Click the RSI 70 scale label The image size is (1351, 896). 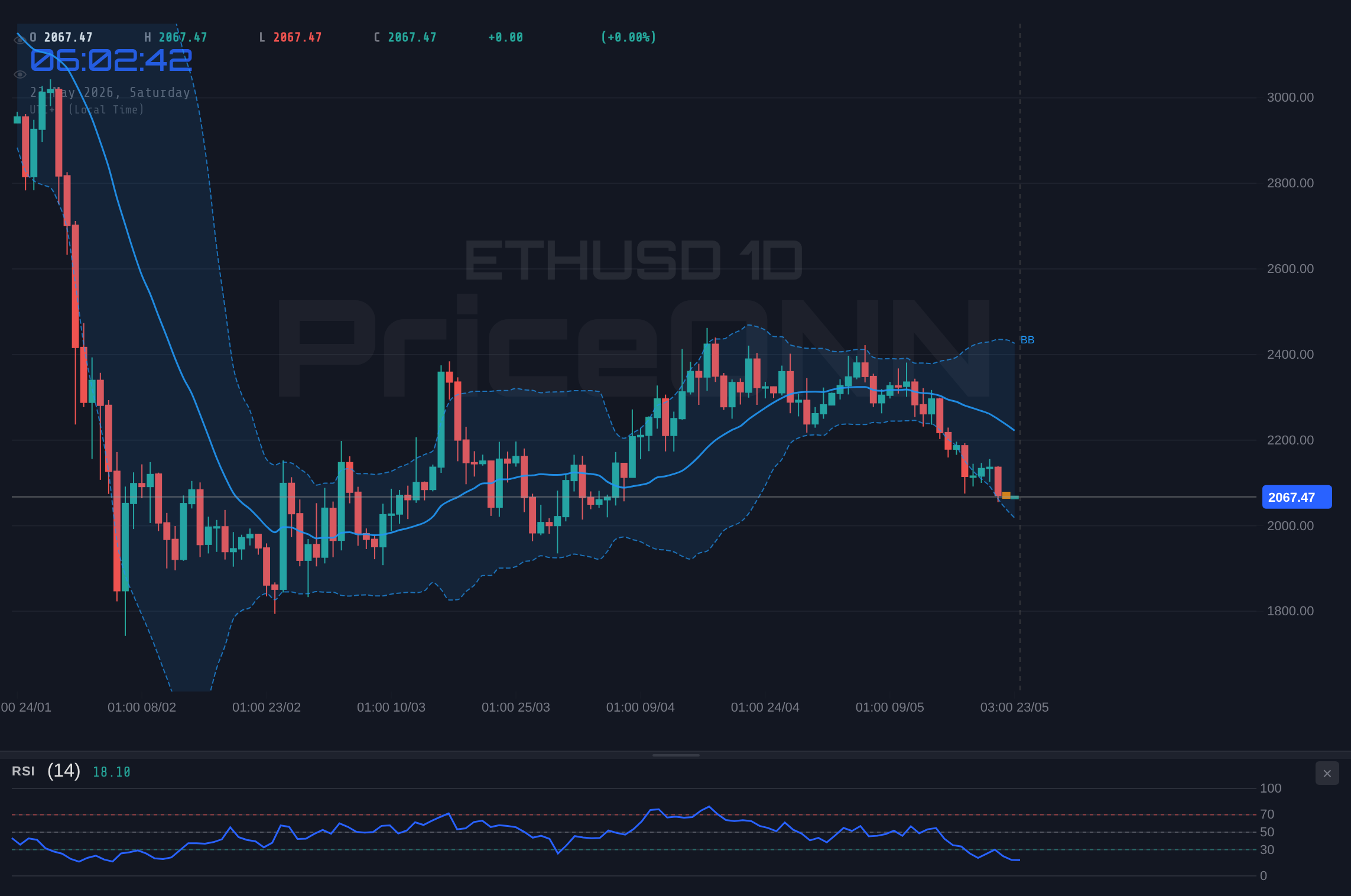(1267, 814)
